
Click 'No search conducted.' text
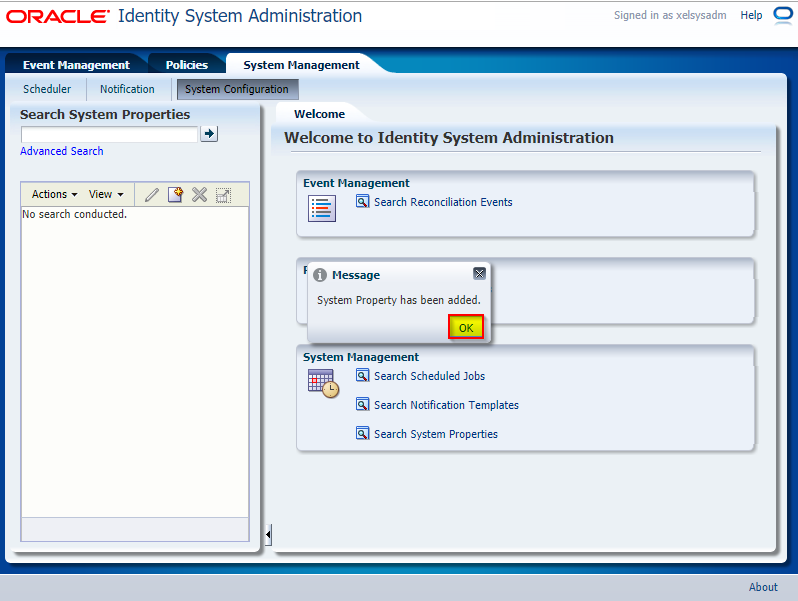[74, 214]
